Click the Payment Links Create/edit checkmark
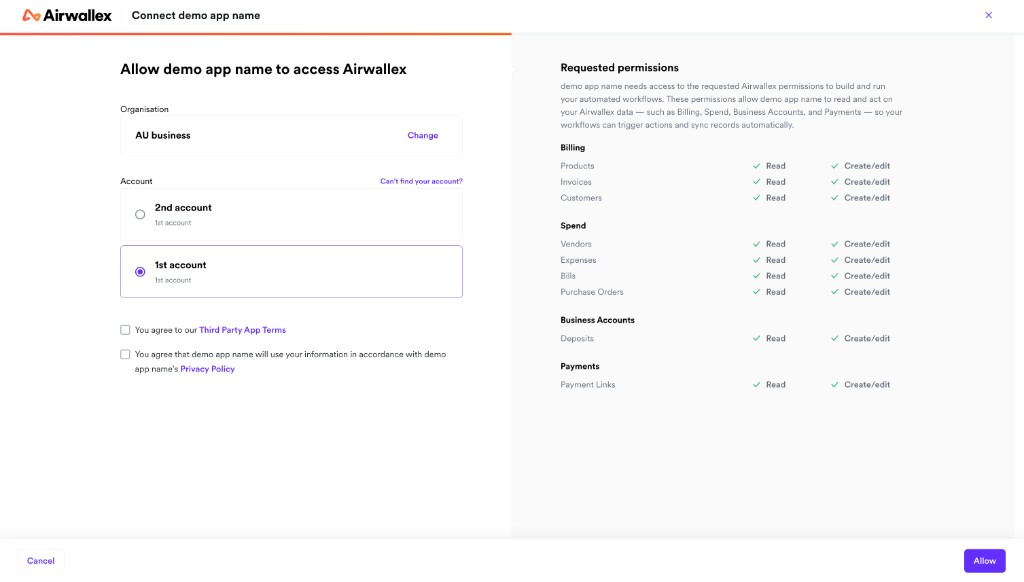This screenshot has height=582, width=1024. click(835, 385)
